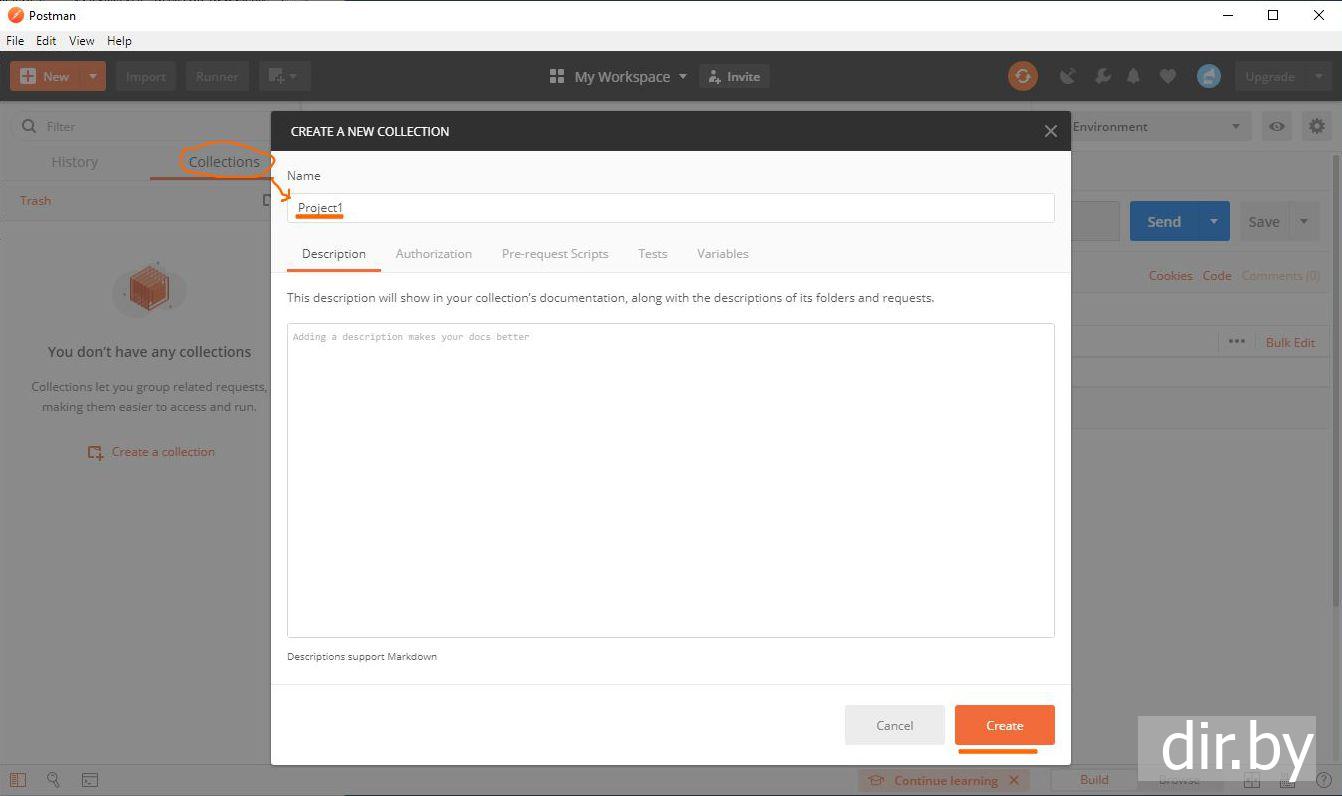Screen dimensions: 1342x796
Task: Open the wrench settings icon
Action: point(1102,76)
